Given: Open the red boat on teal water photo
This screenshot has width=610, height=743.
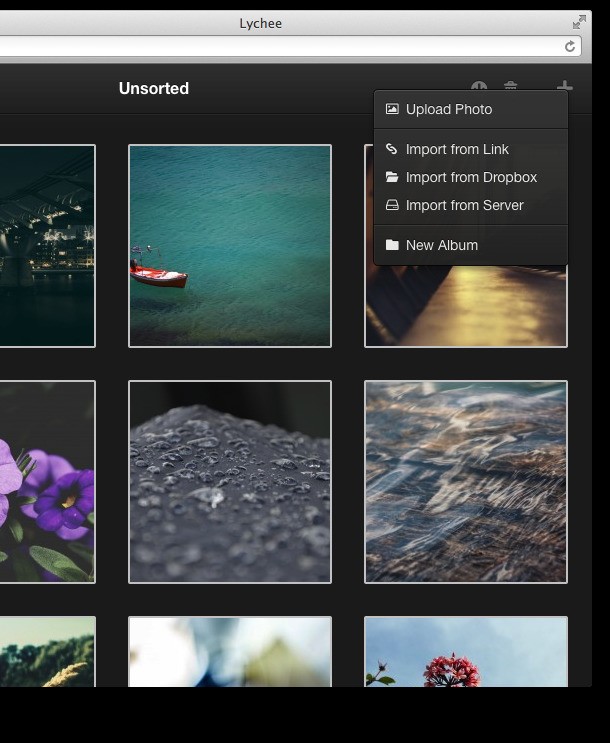Looking at the screenshot, I should coord(230,246).
